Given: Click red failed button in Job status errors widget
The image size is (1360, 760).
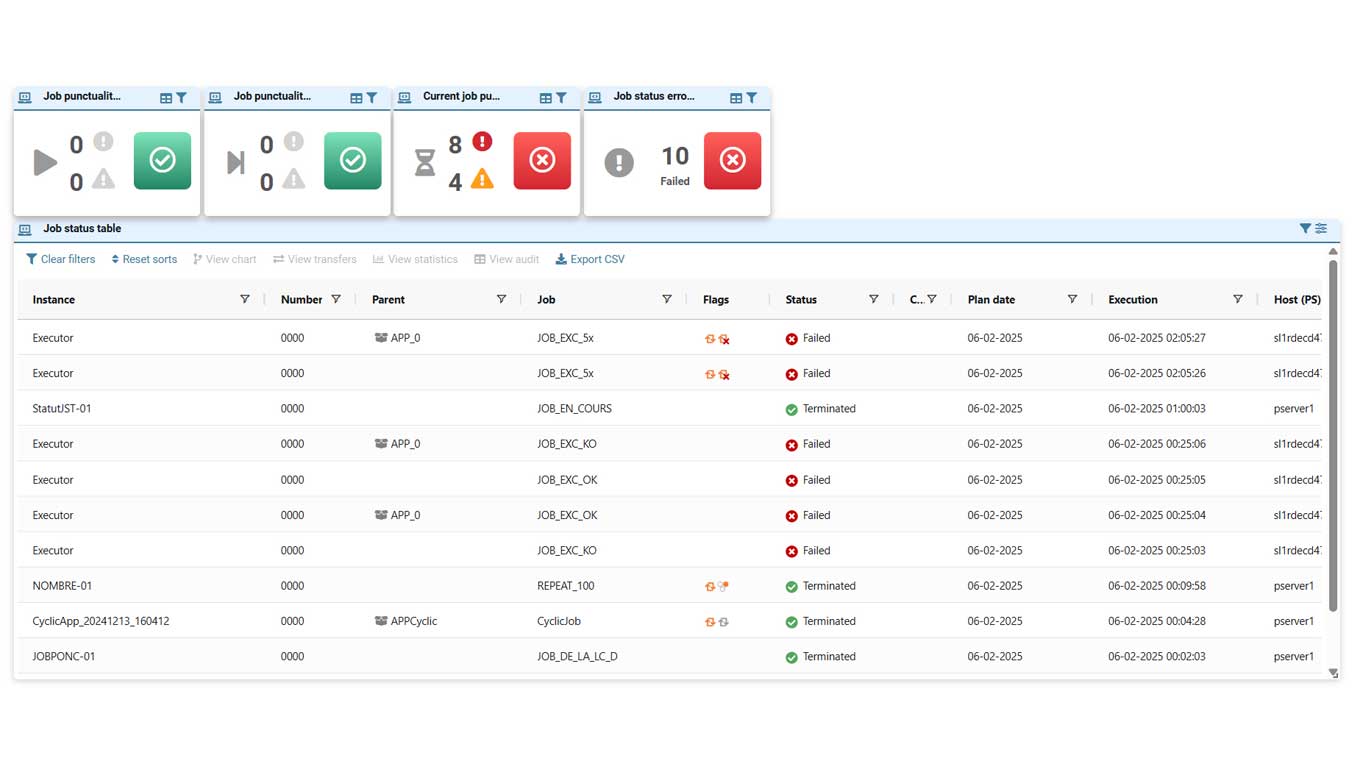Looking at the screenshot, I should pyautogui.click(x=732, y=161).
